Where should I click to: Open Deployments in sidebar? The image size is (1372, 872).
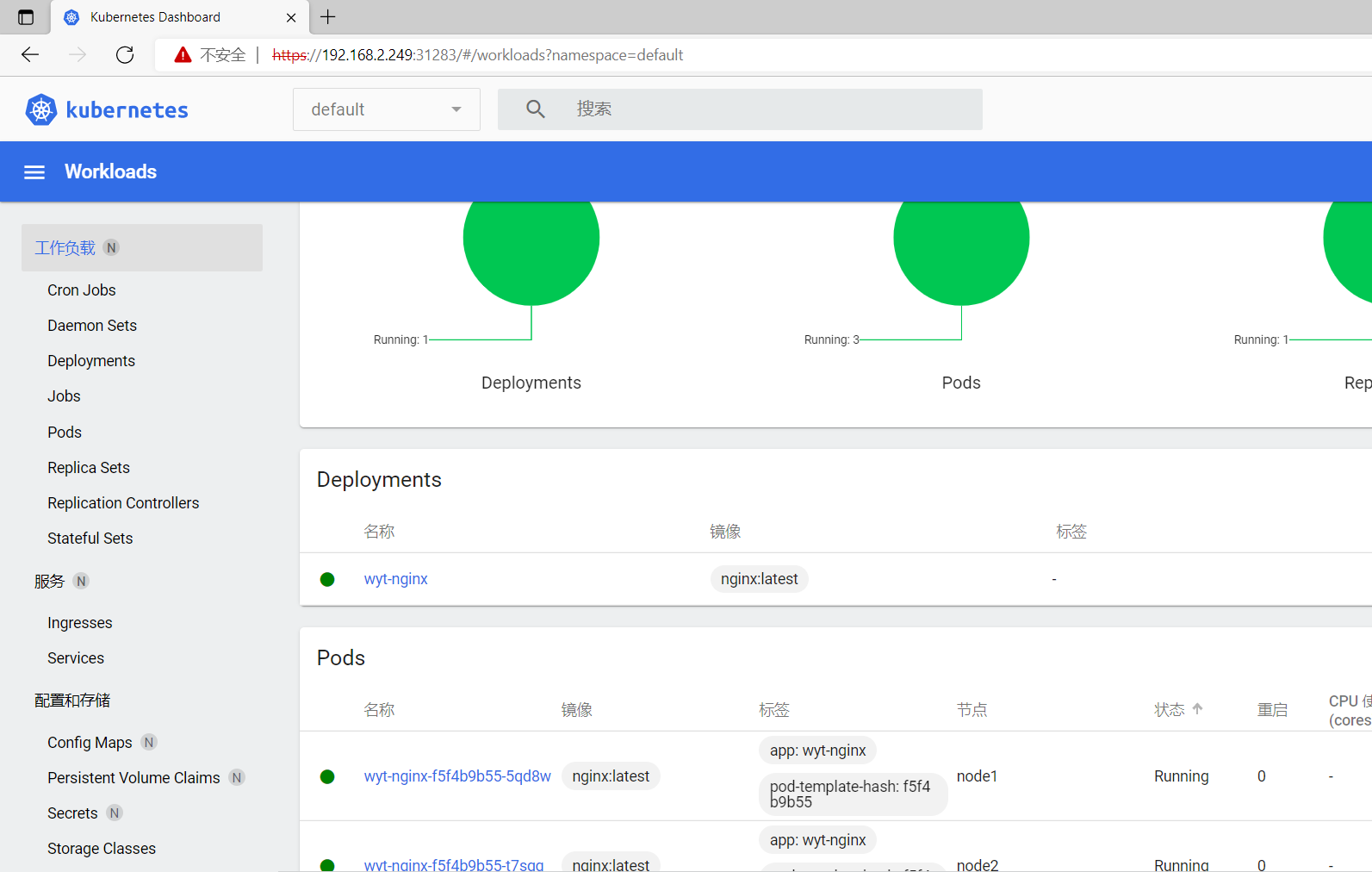tap(91, 361)
